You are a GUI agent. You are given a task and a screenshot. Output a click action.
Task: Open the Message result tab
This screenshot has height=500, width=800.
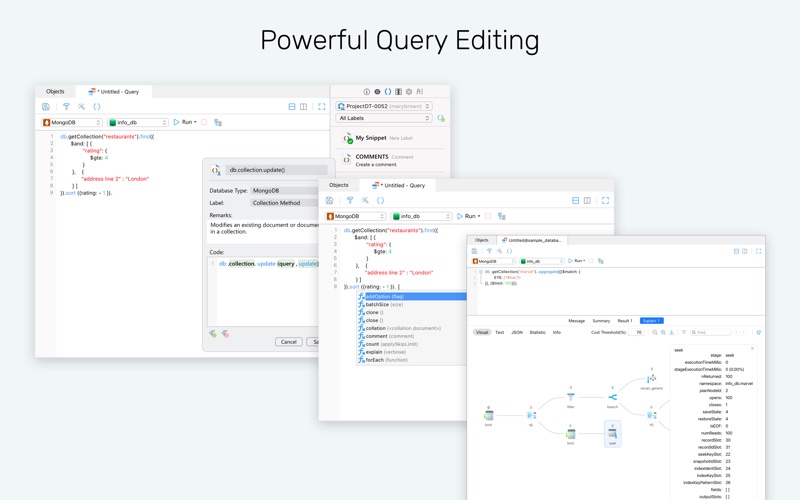(577, 321)
